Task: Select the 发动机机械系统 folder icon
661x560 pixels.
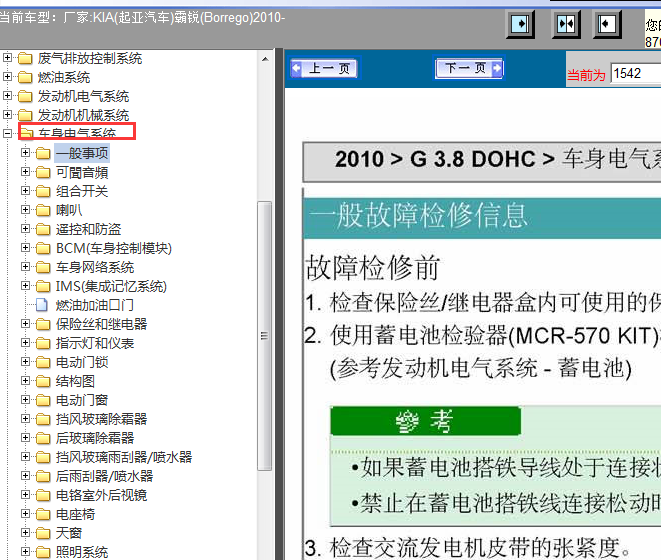Action: pos(25,115)
